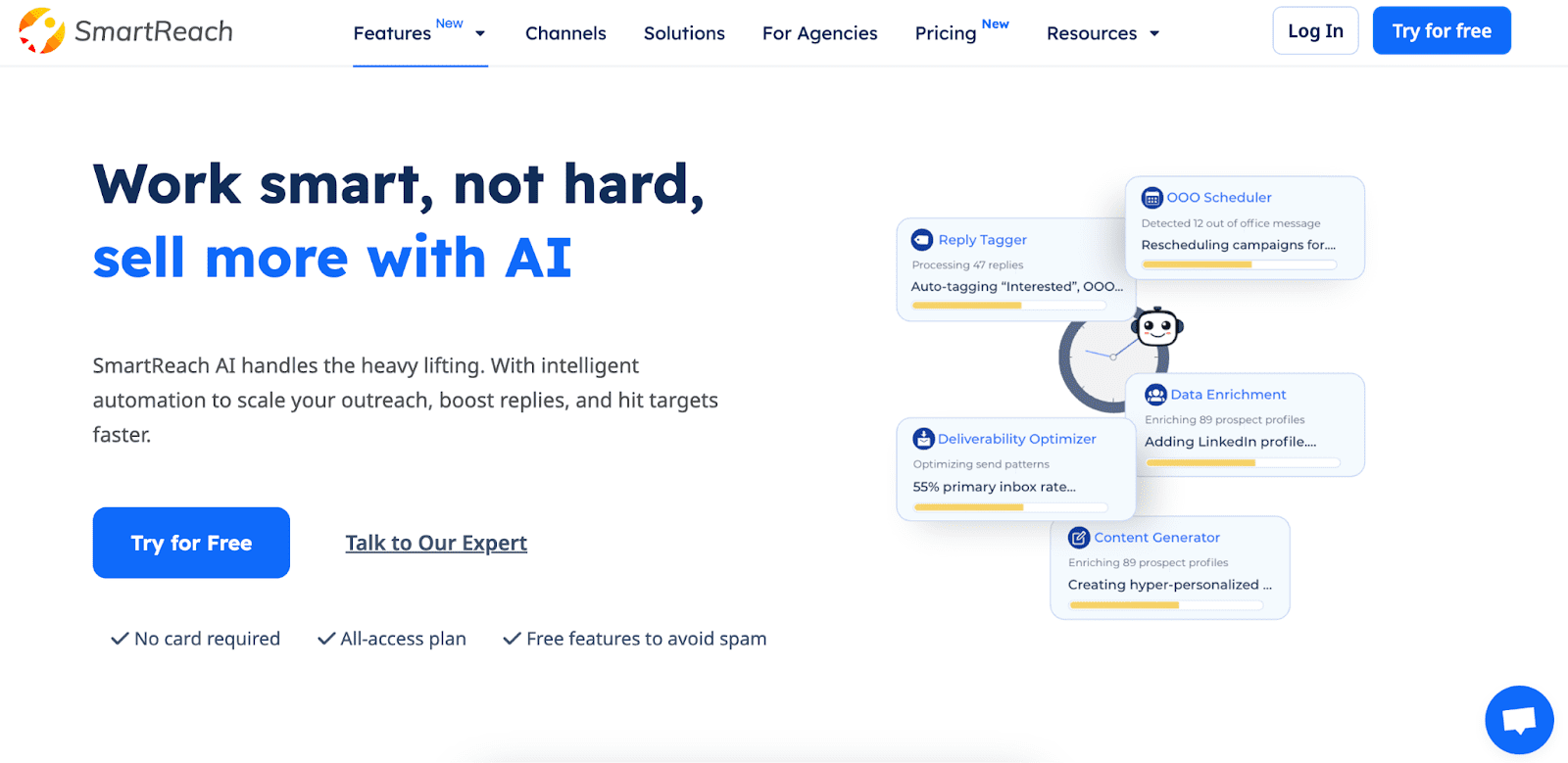Click the OOO Scheduler calendar icon
This screenshot has width=1568, height=763.
click(x=1152, y=198)
